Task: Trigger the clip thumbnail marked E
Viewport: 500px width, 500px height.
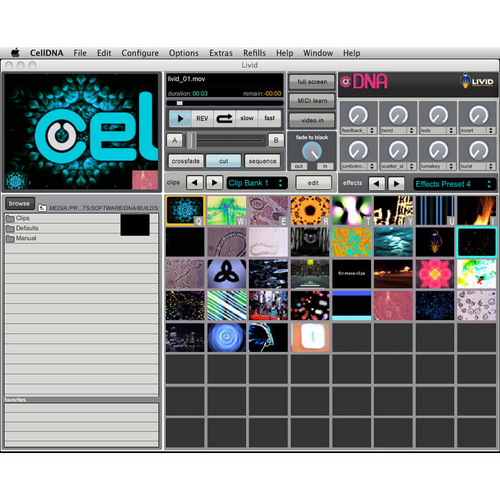Action: coord(268,211)
